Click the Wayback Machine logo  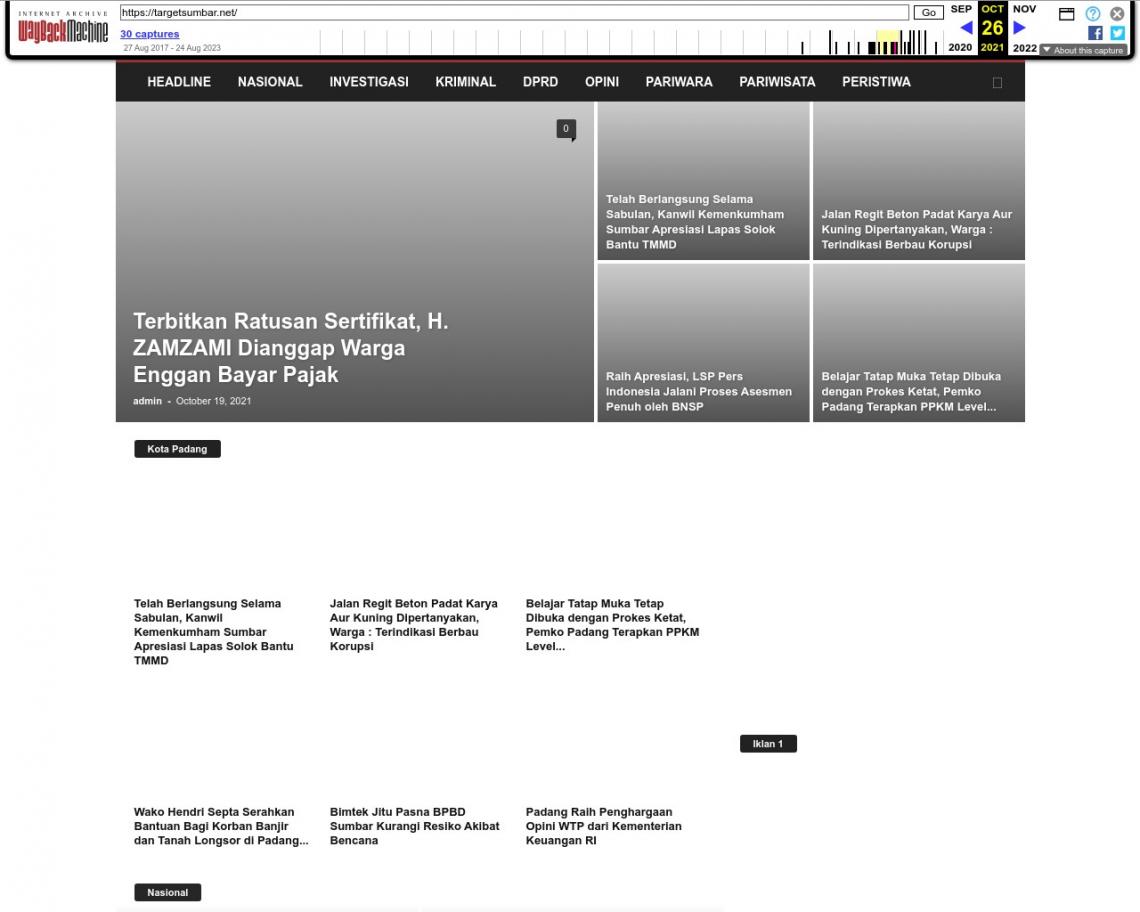click(x=63, y=29)
